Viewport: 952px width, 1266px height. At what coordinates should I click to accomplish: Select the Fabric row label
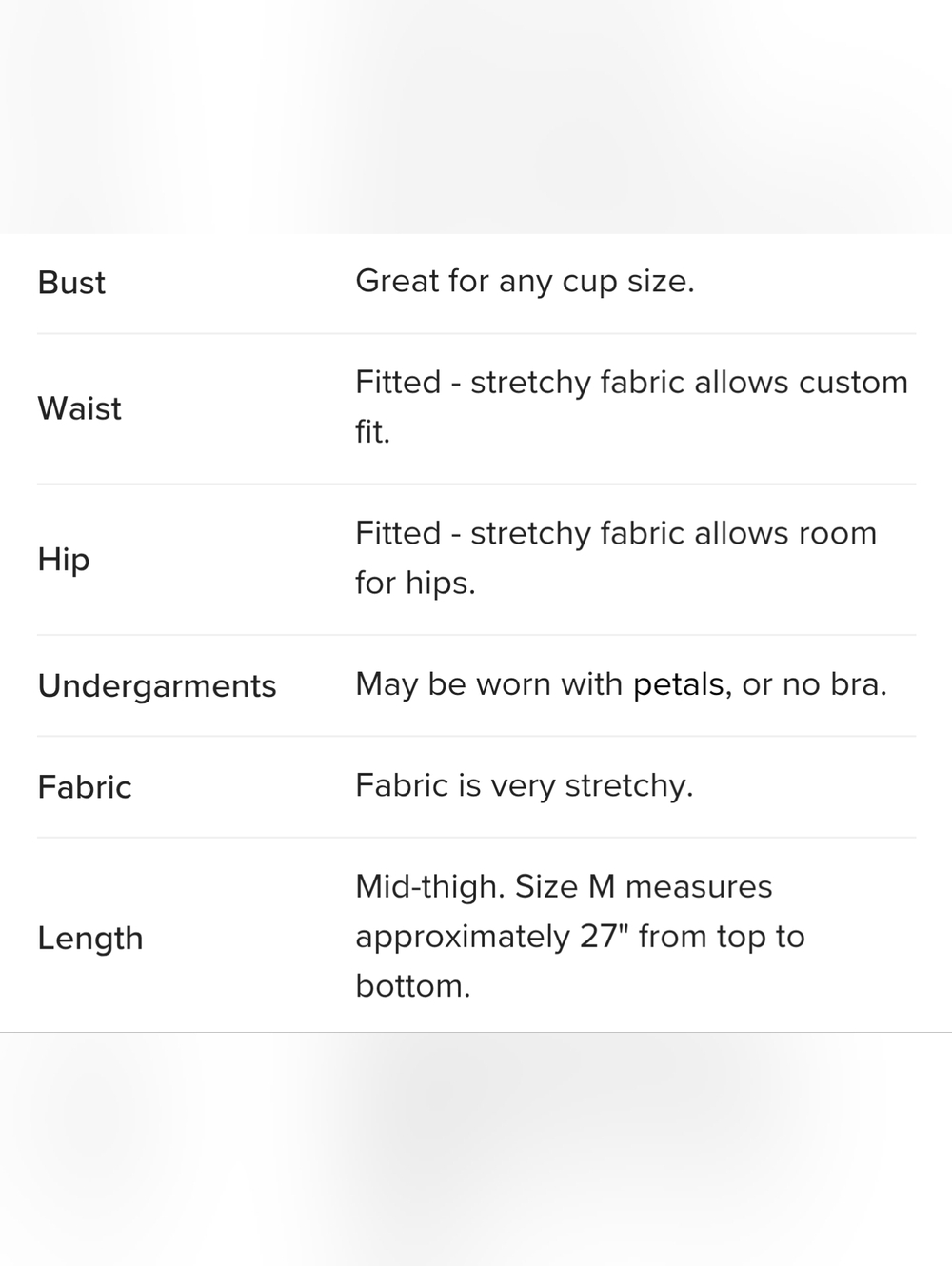click(85, 787)
